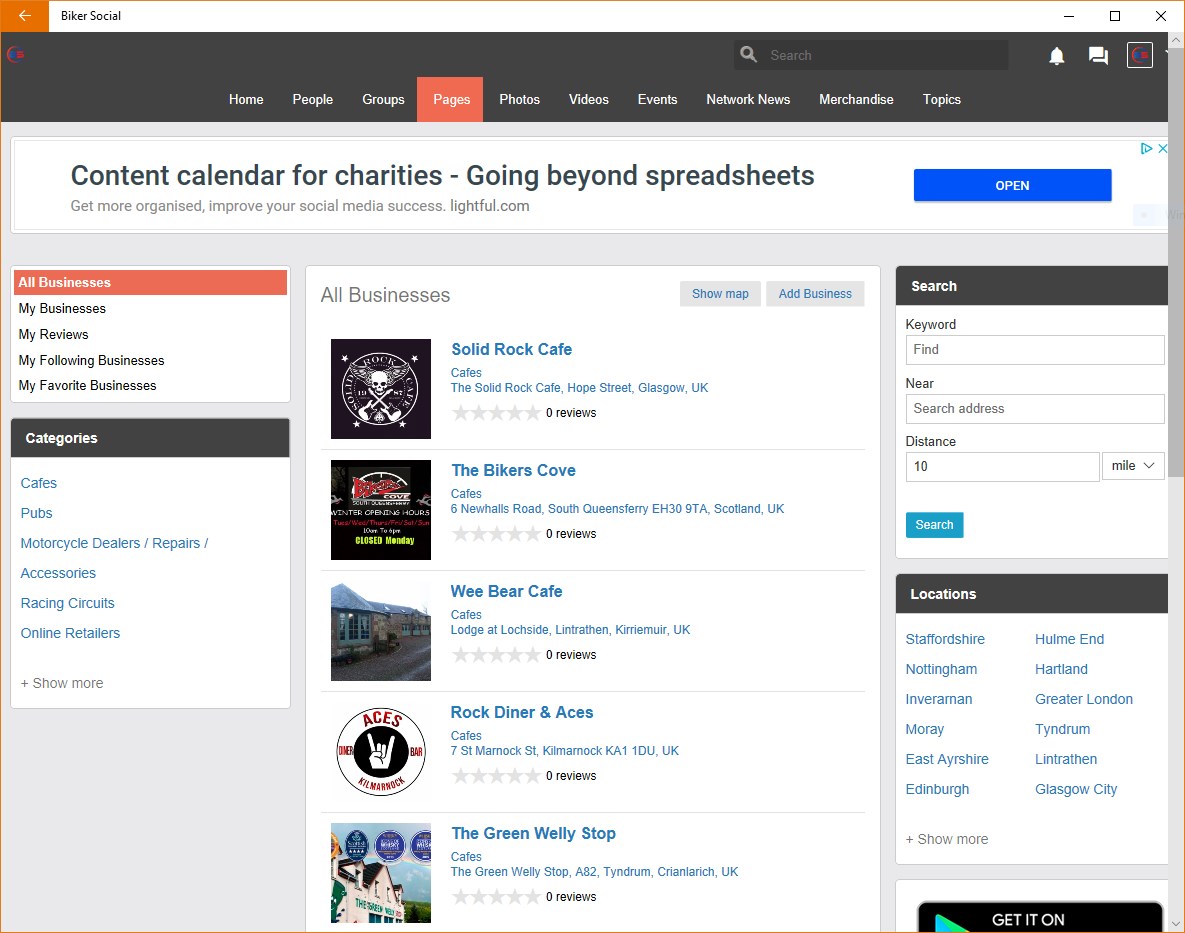Image resolution: width=1185 pixels, height=933 pixels.
Task: Open My Following Businesses
Action: coord(91,360)
